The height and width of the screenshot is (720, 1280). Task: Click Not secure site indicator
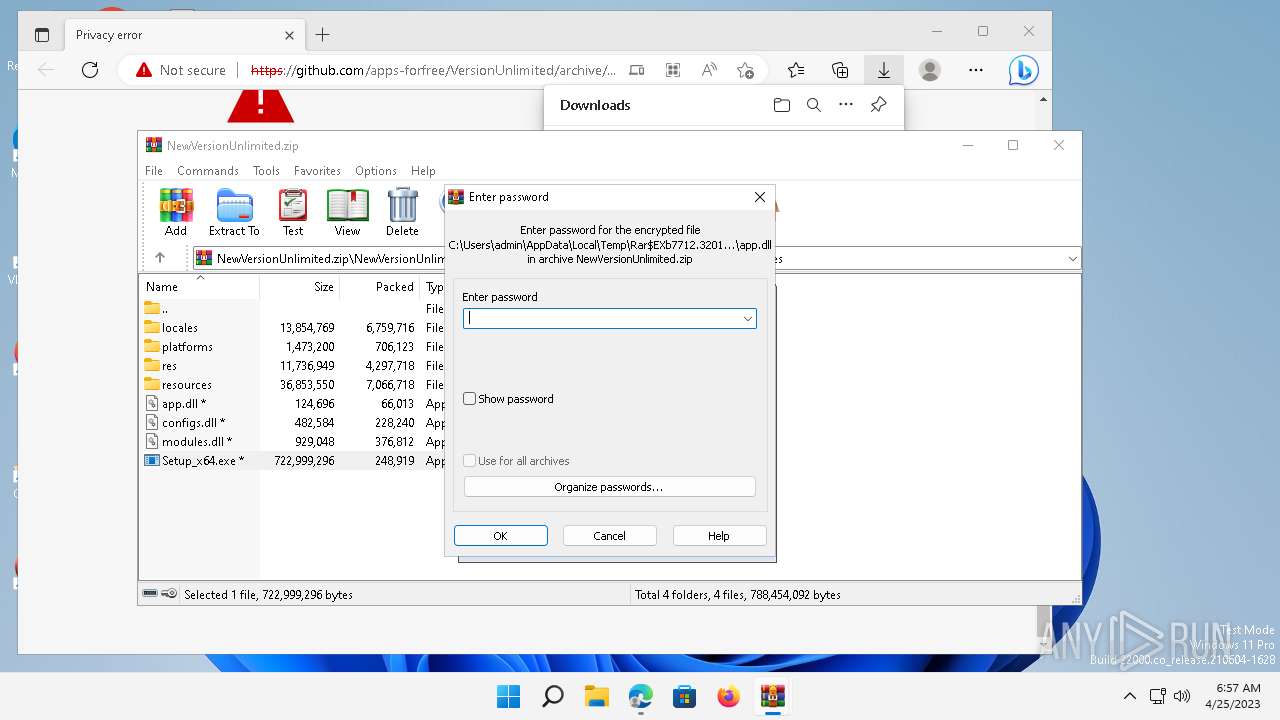[x=181, y=70]
